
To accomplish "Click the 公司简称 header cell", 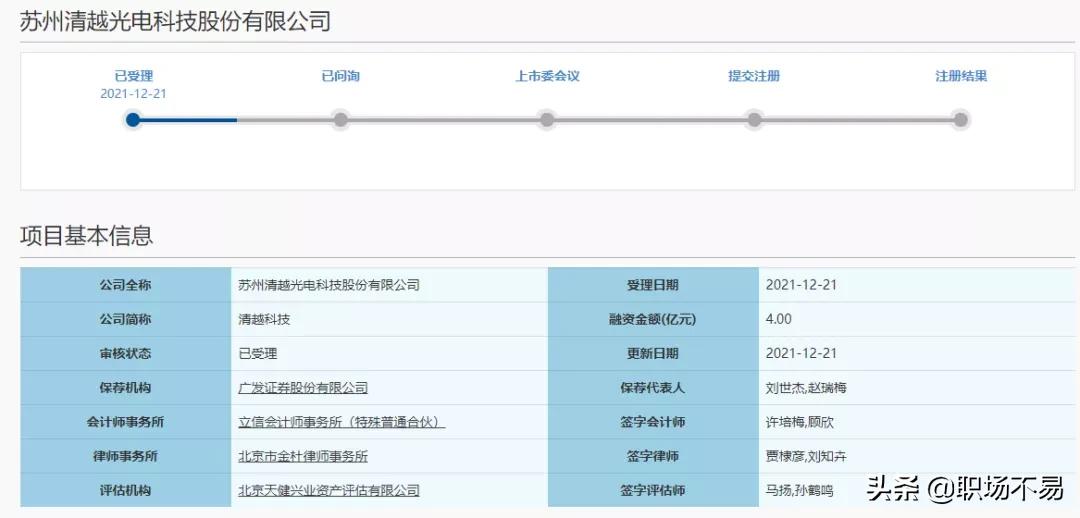I will tap(125, 319).
